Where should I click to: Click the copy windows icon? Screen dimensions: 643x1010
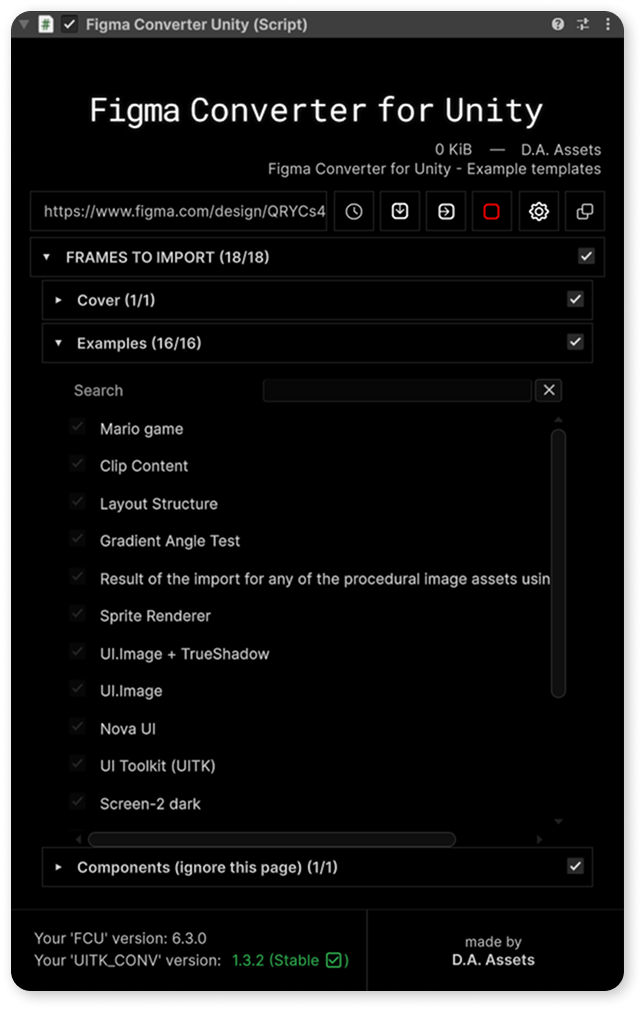click(585, 211)
